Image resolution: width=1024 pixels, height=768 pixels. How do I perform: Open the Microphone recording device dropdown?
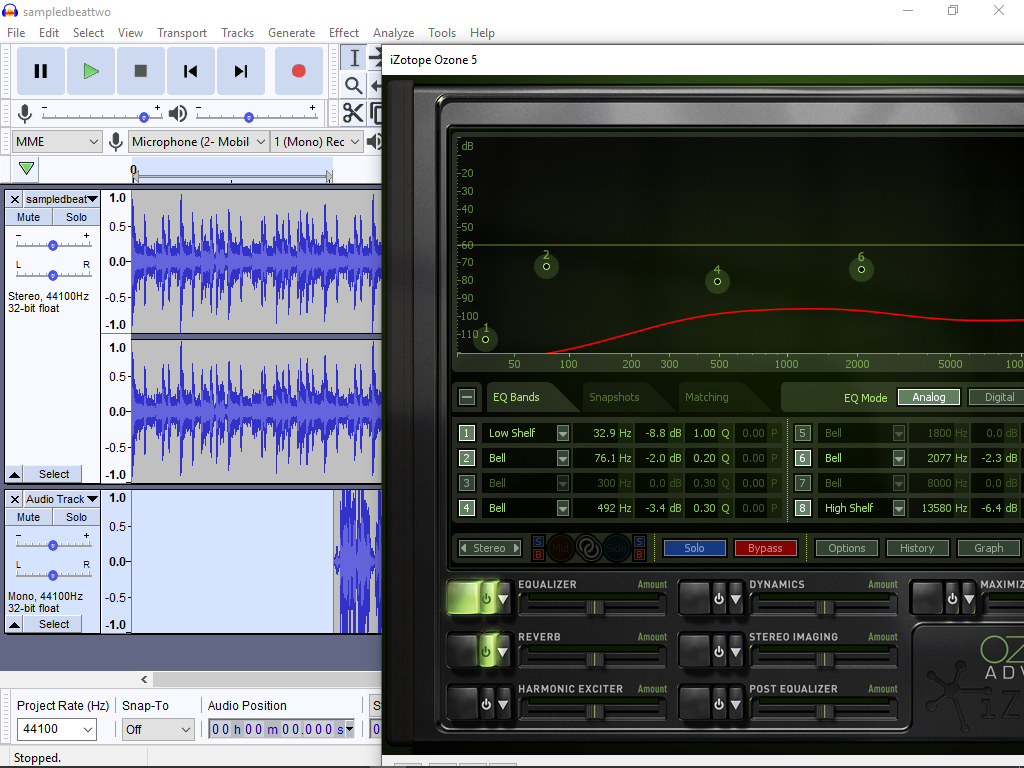(199, 142)
